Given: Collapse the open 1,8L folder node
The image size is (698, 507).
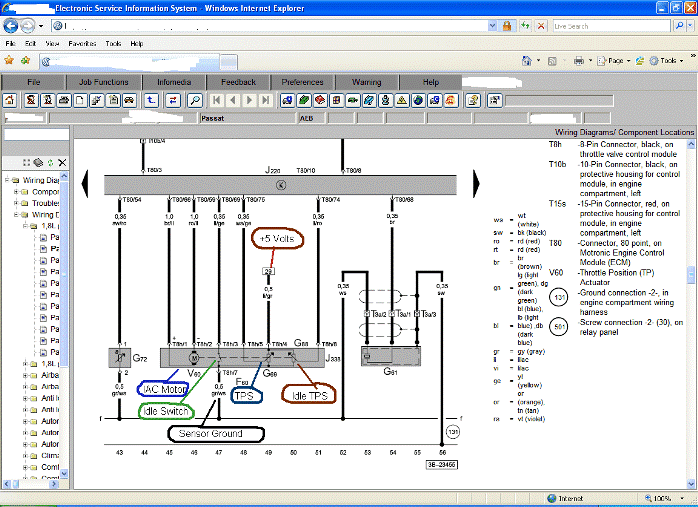Looking at the screenshot, I should [x=25, y=226].
